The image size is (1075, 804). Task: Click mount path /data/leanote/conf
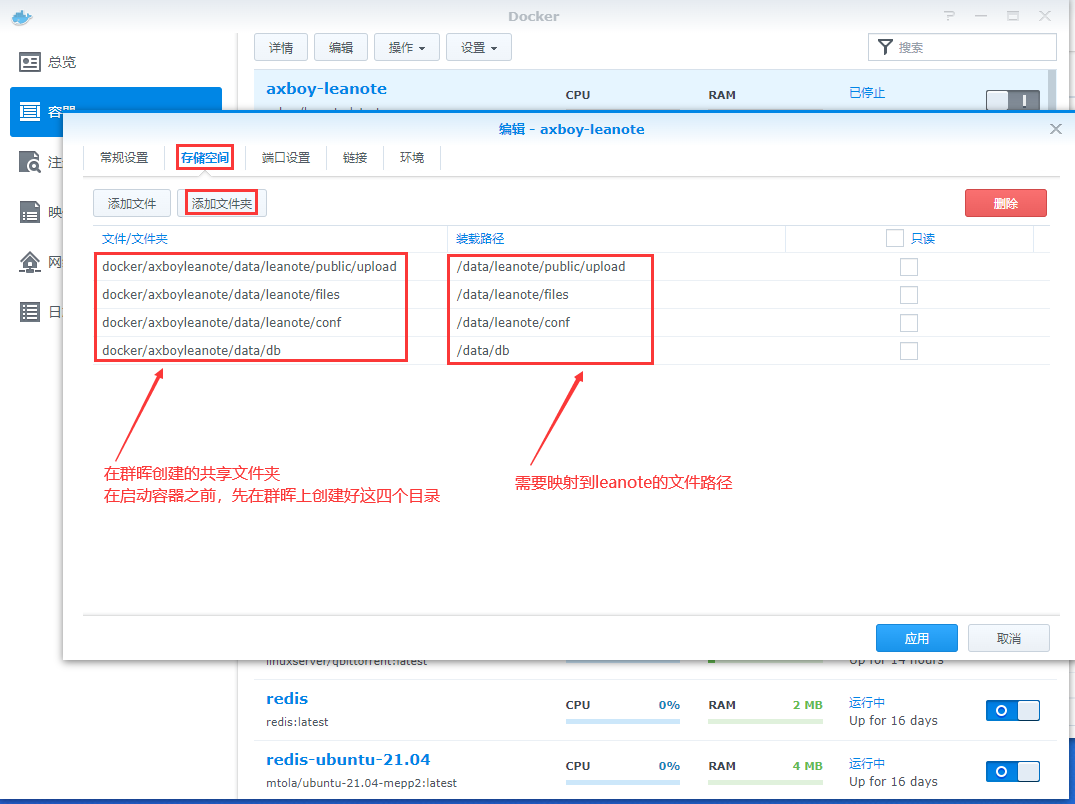click(514, 323)
